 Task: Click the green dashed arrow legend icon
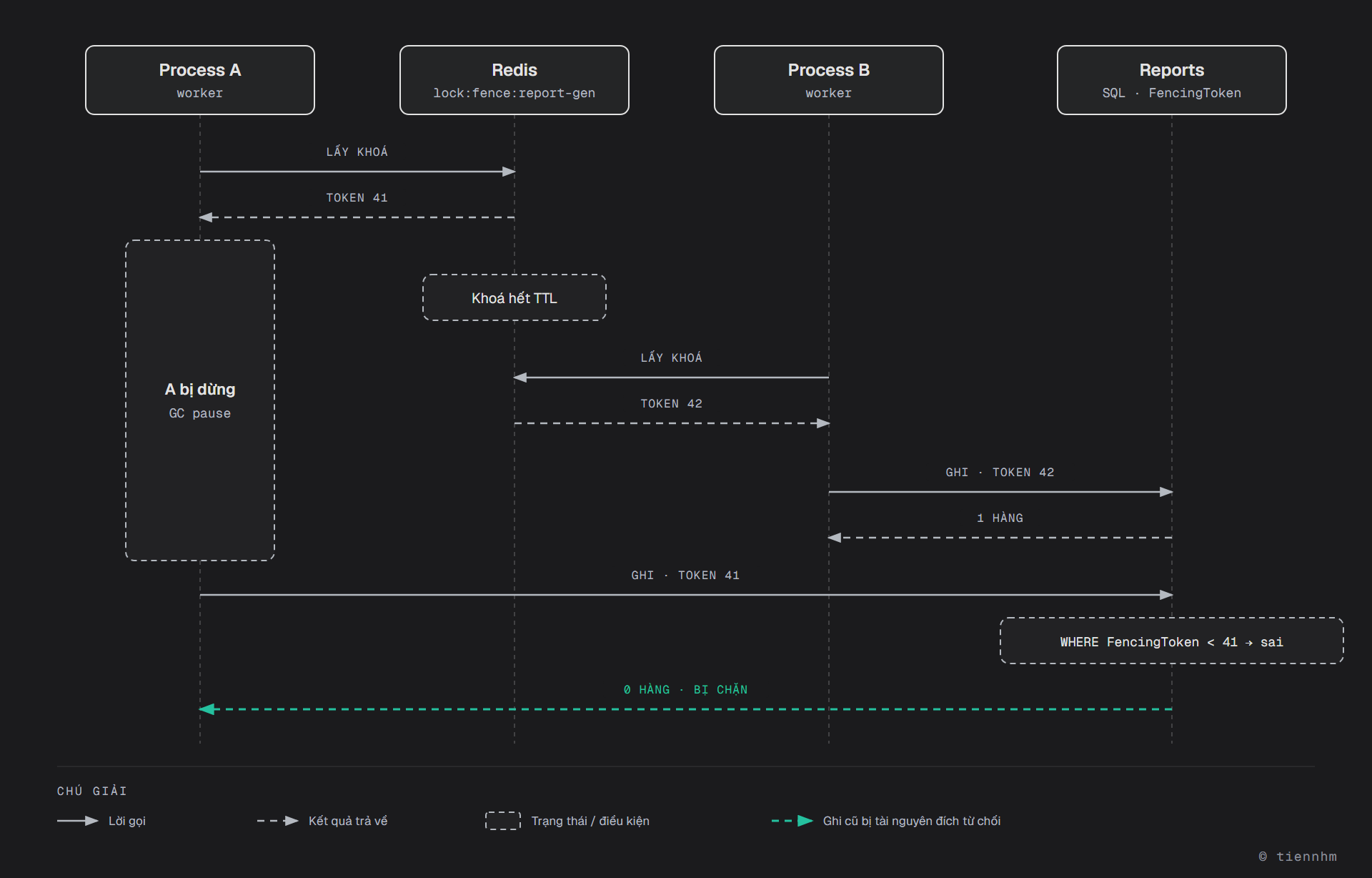792,821
